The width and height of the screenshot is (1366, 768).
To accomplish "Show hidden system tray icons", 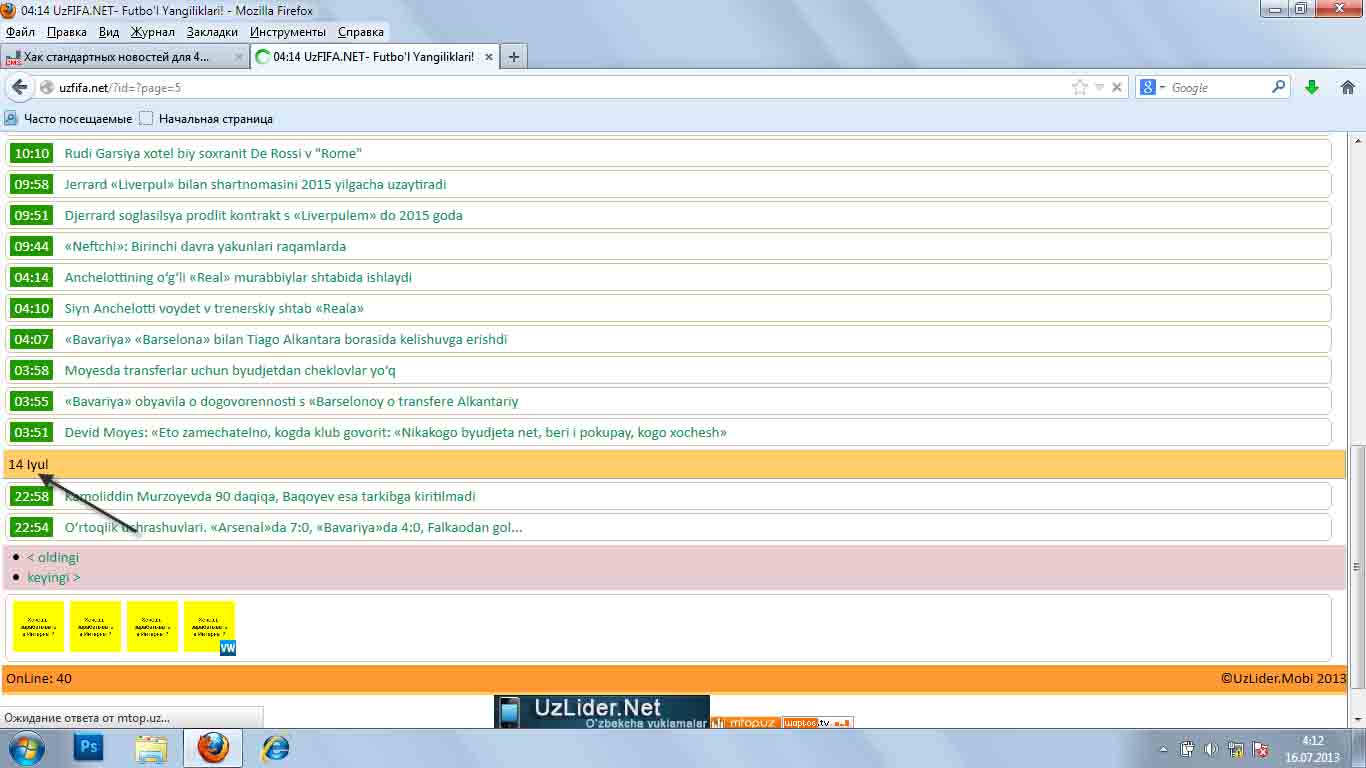I will (x=1163, y=749).
